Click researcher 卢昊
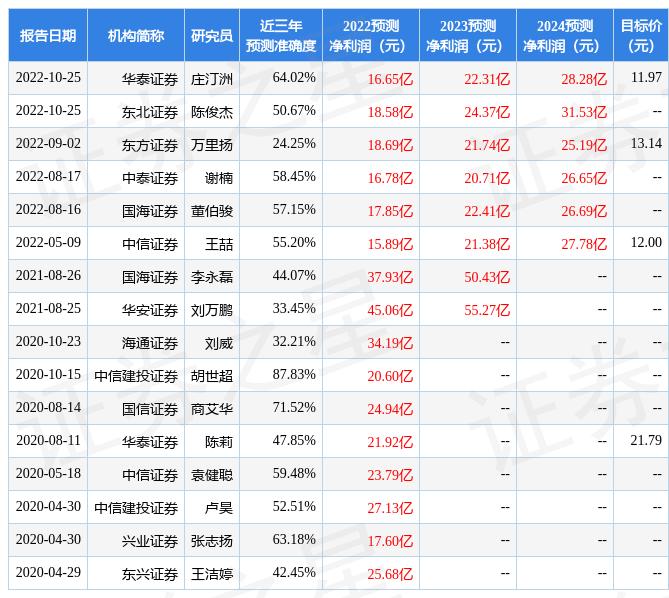This screenshot has width=669, height=598. 219,508
